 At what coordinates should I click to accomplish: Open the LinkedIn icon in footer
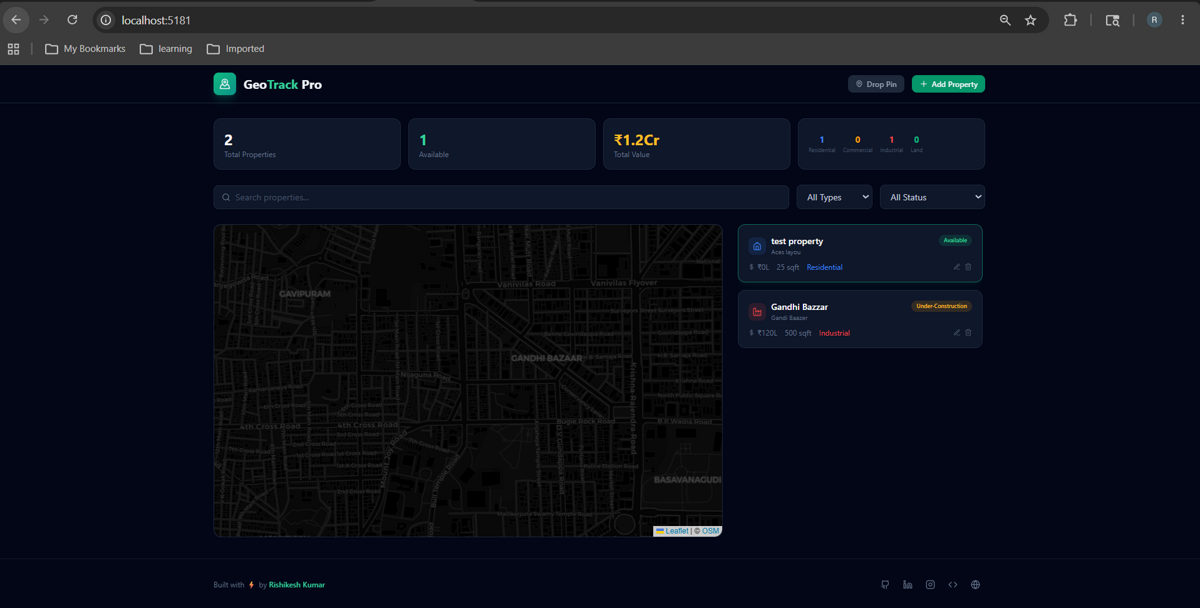(907, 585)
